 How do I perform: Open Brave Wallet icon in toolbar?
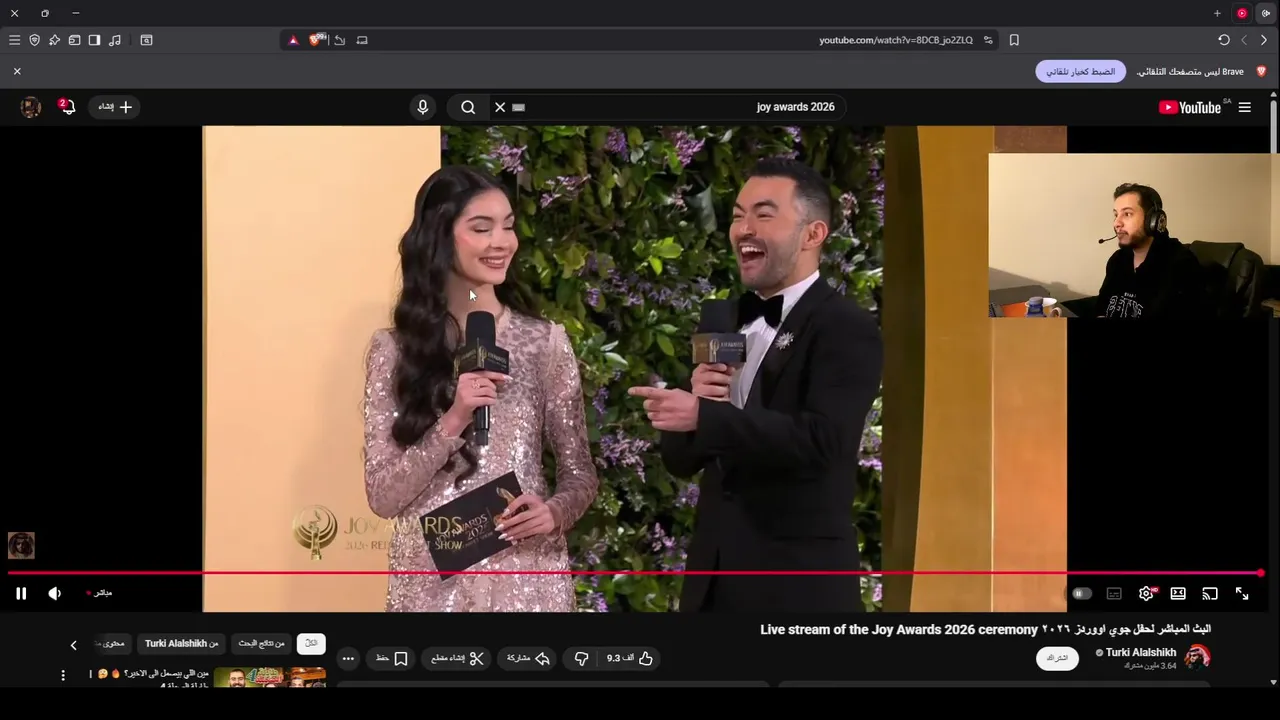point(74,40)
